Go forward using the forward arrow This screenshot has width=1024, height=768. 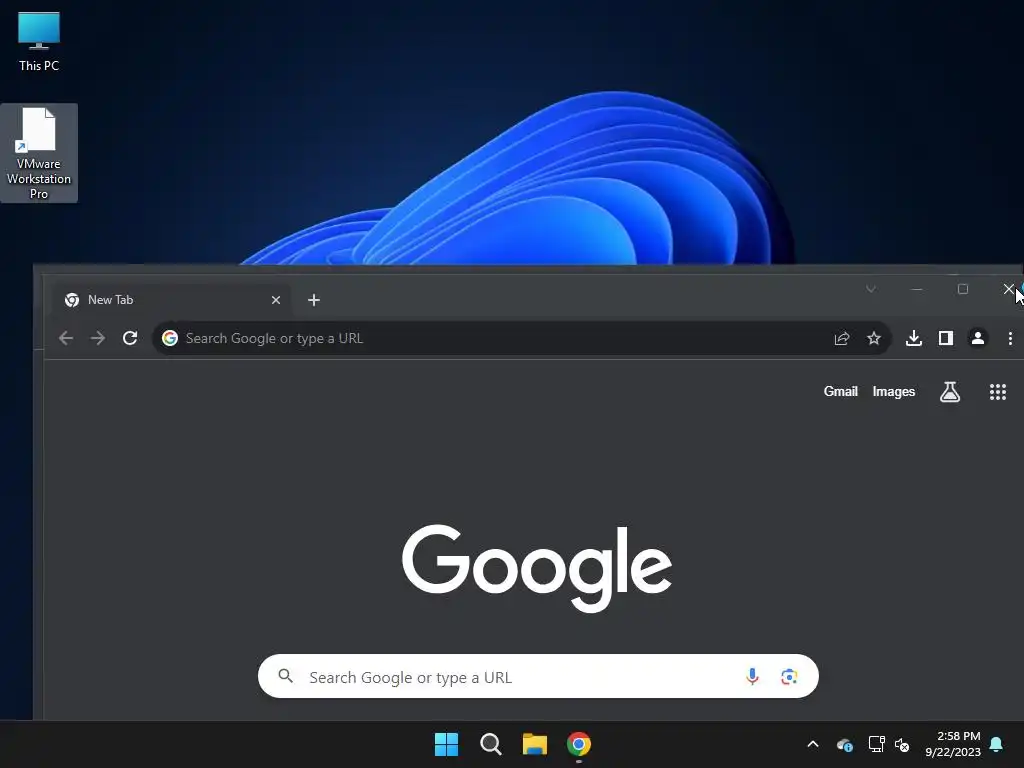click(98, 338)
